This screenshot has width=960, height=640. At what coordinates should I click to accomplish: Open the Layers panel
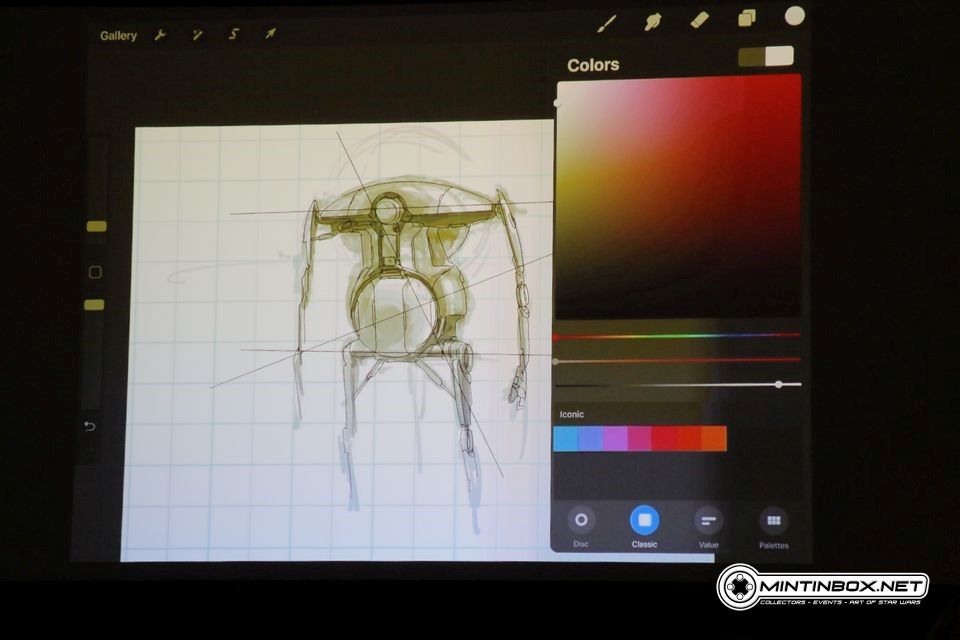(747, 18)
